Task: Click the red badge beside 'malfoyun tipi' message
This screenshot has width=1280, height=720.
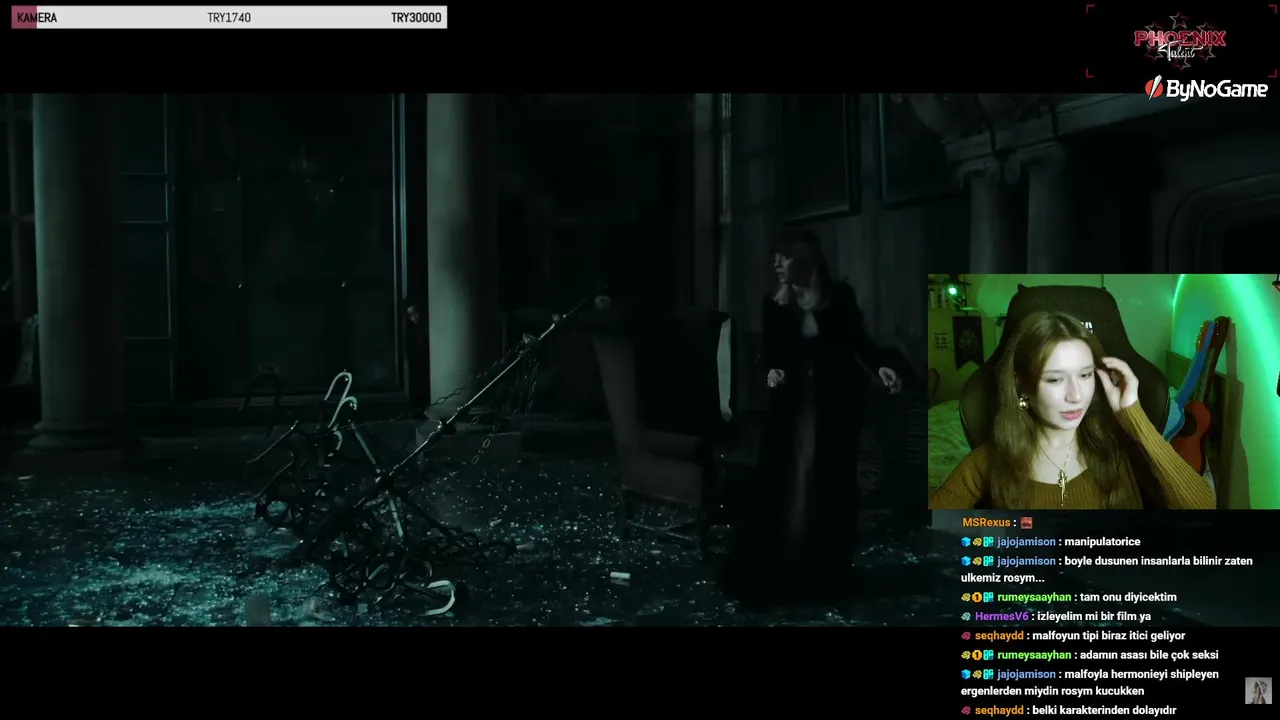Action: 966,636
